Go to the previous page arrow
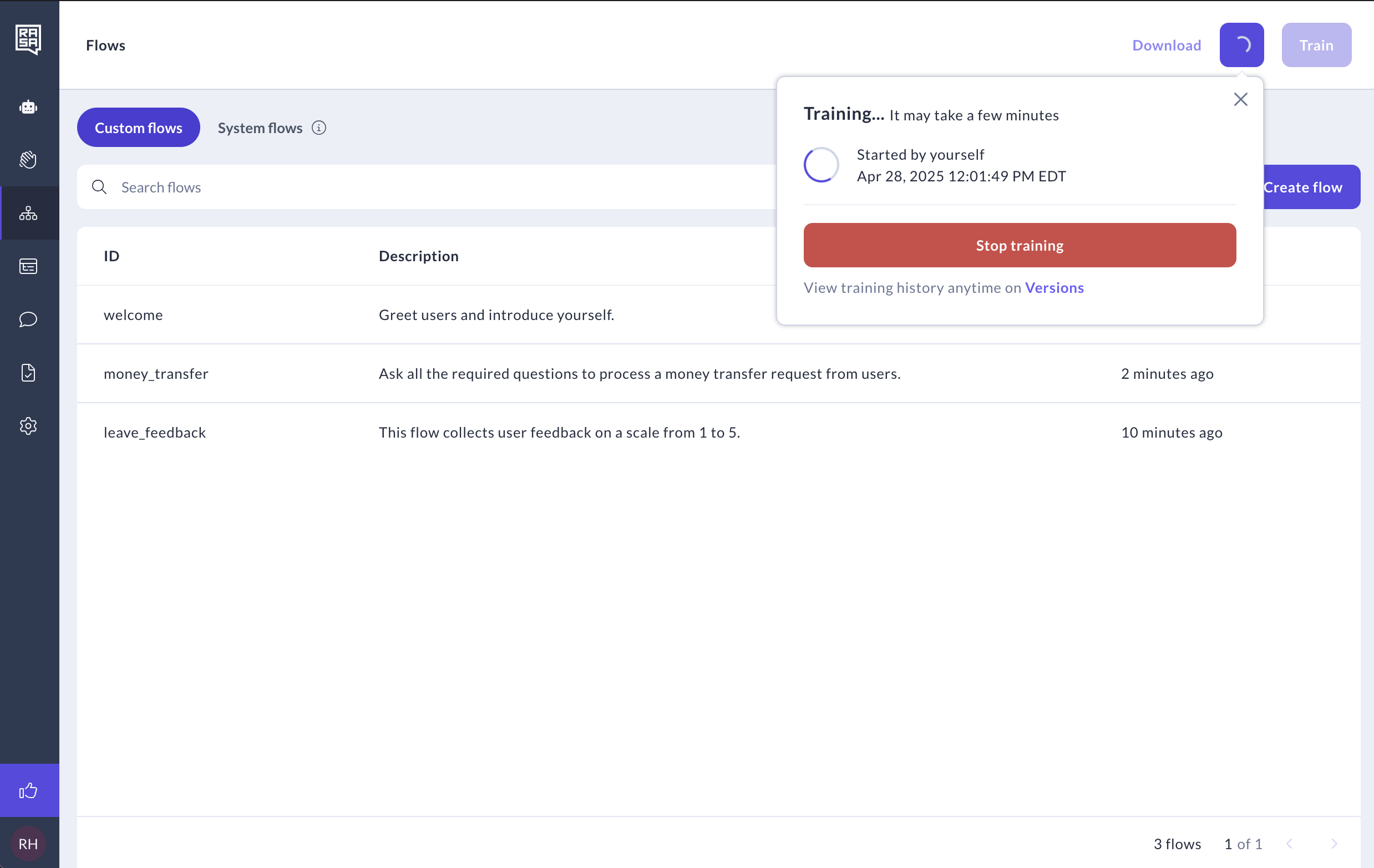Viewport: 1374px width, 868px height. (x=1290, y=844)
